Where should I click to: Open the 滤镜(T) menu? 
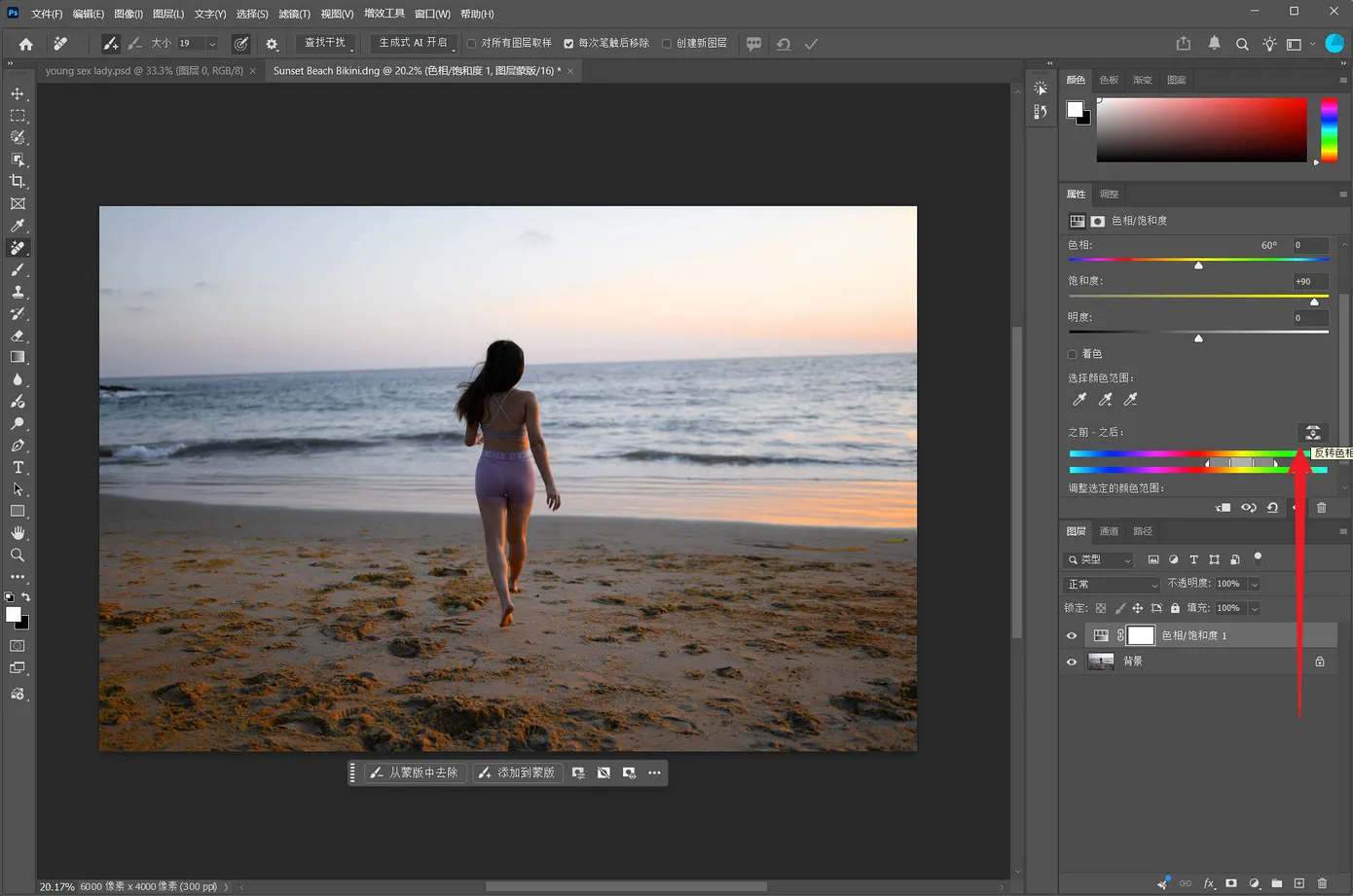pyautogui.click(x=294, y=14)
